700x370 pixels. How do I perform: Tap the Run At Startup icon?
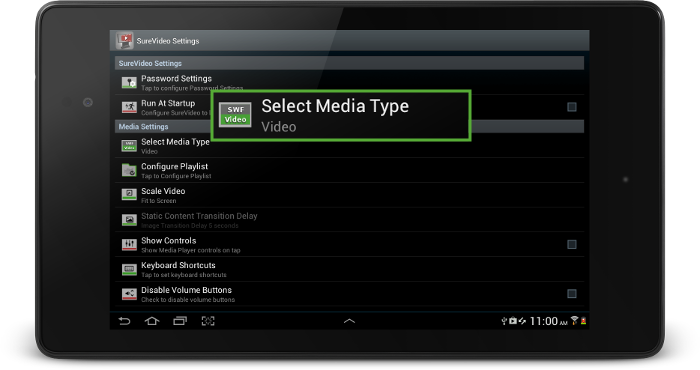(129, 107)
